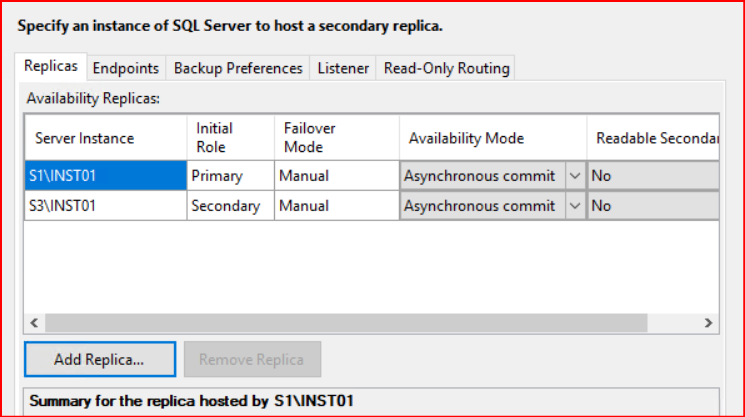
Task: Select the Listener tab
Action: coord(343,68)
